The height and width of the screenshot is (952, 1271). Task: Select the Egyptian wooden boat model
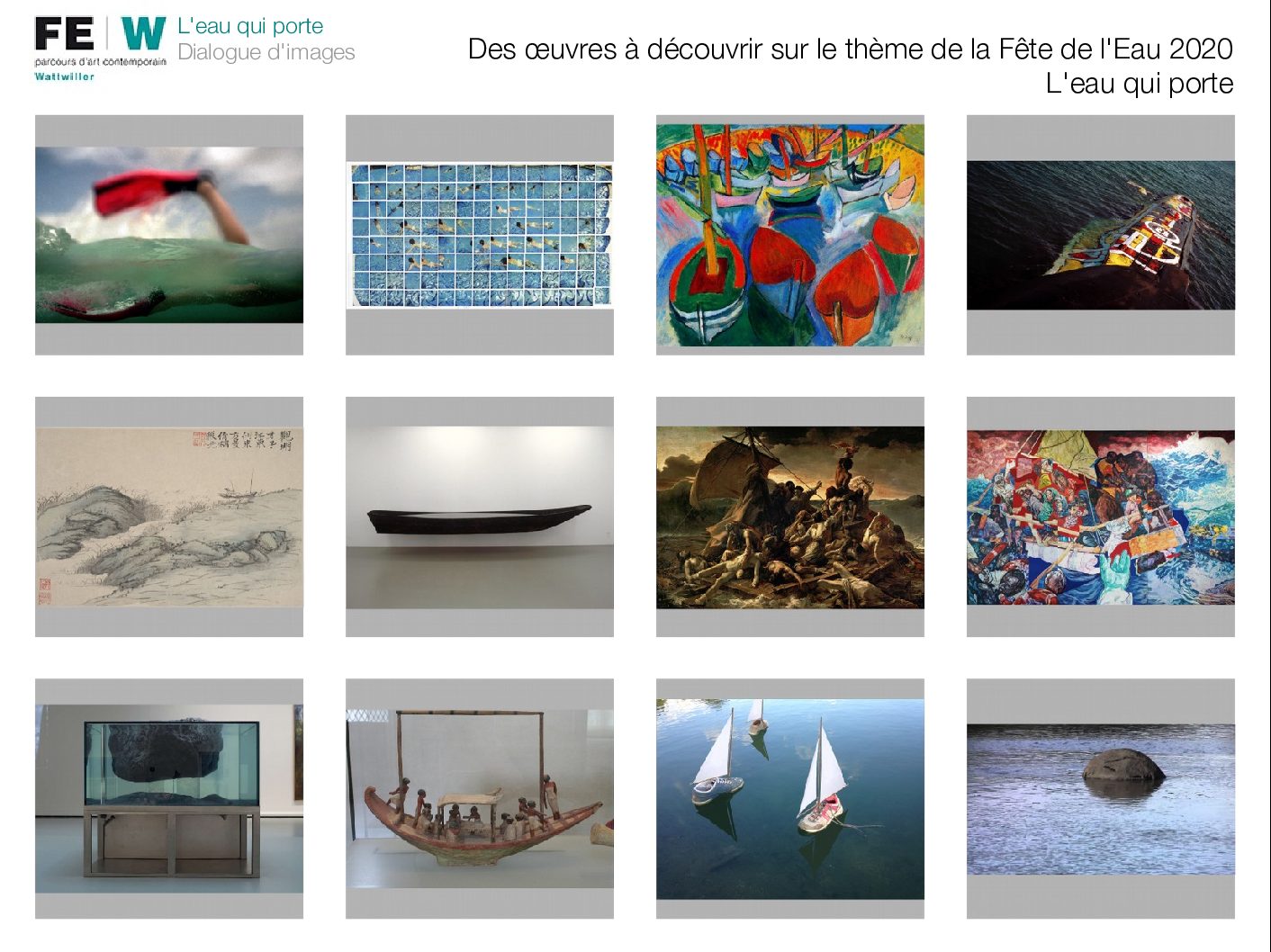[480, 799]
